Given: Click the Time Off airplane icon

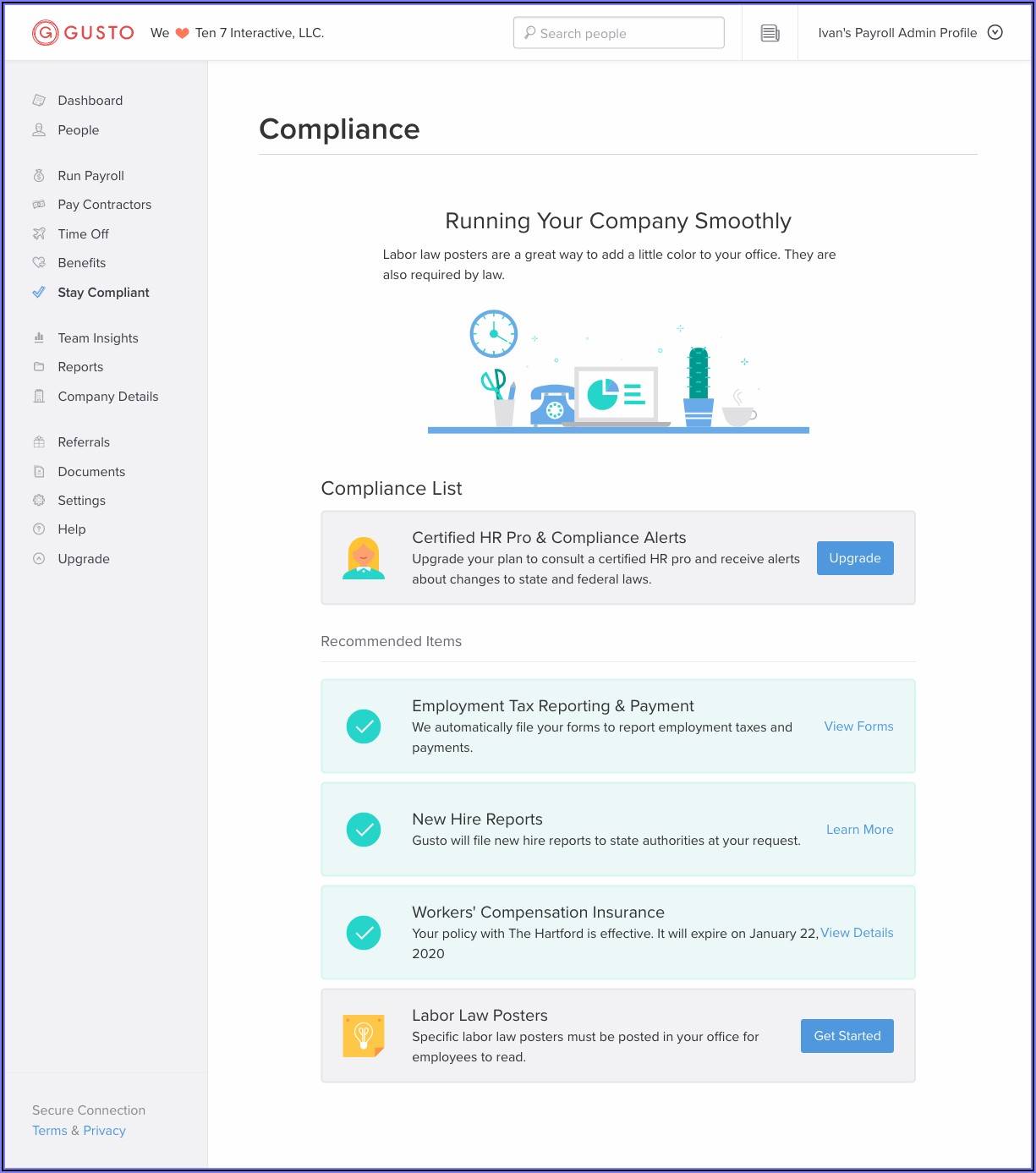Looking at the screenshot, I should tap(39, 234).
